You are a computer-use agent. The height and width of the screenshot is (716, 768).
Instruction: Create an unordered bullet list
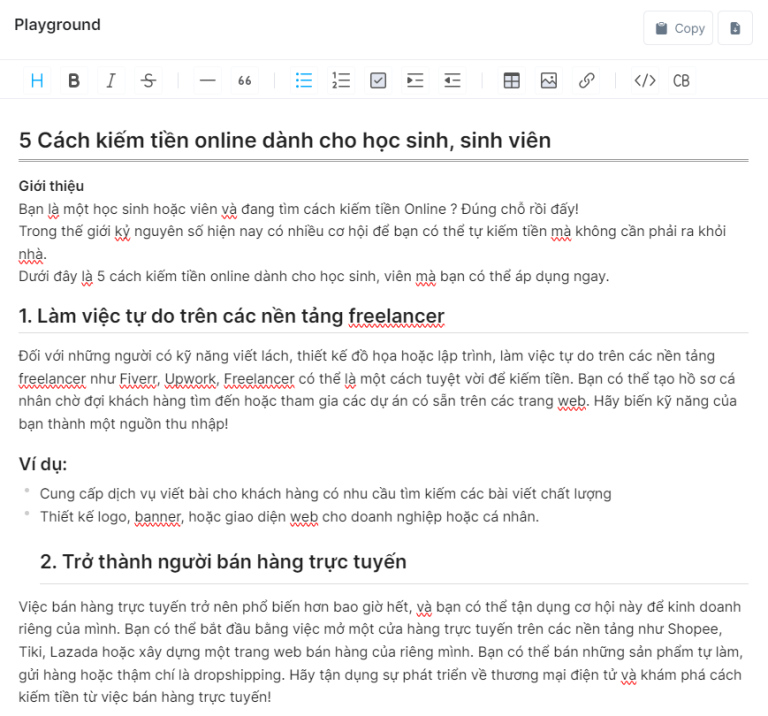coord(304,80)
